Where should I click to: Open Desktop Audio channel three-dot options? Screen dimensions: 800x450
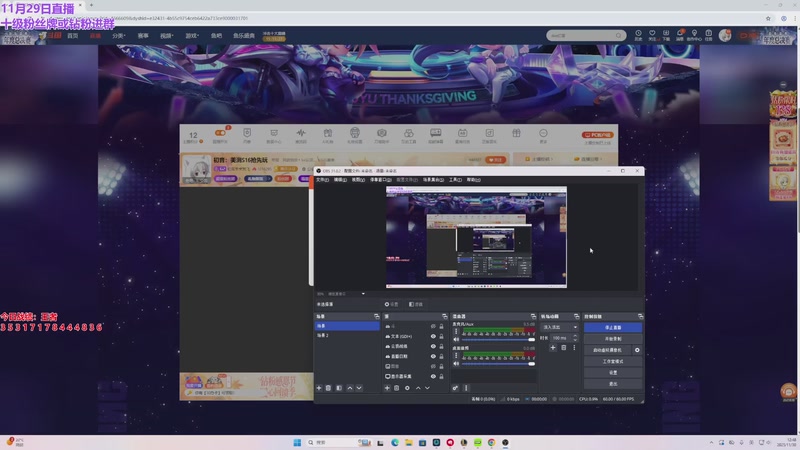(x=456, y=356)
